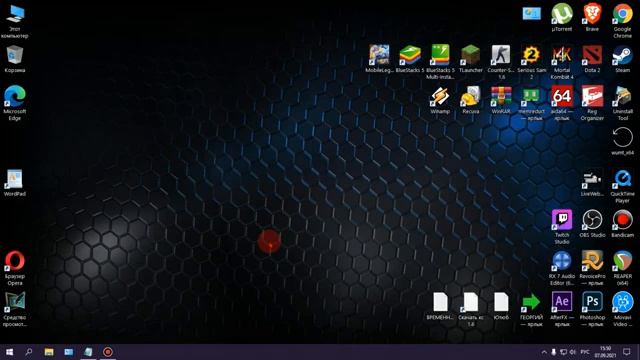The image size is (640, 360).
Task: Select the wumt_x64 icon
Action: pos(622,142)
